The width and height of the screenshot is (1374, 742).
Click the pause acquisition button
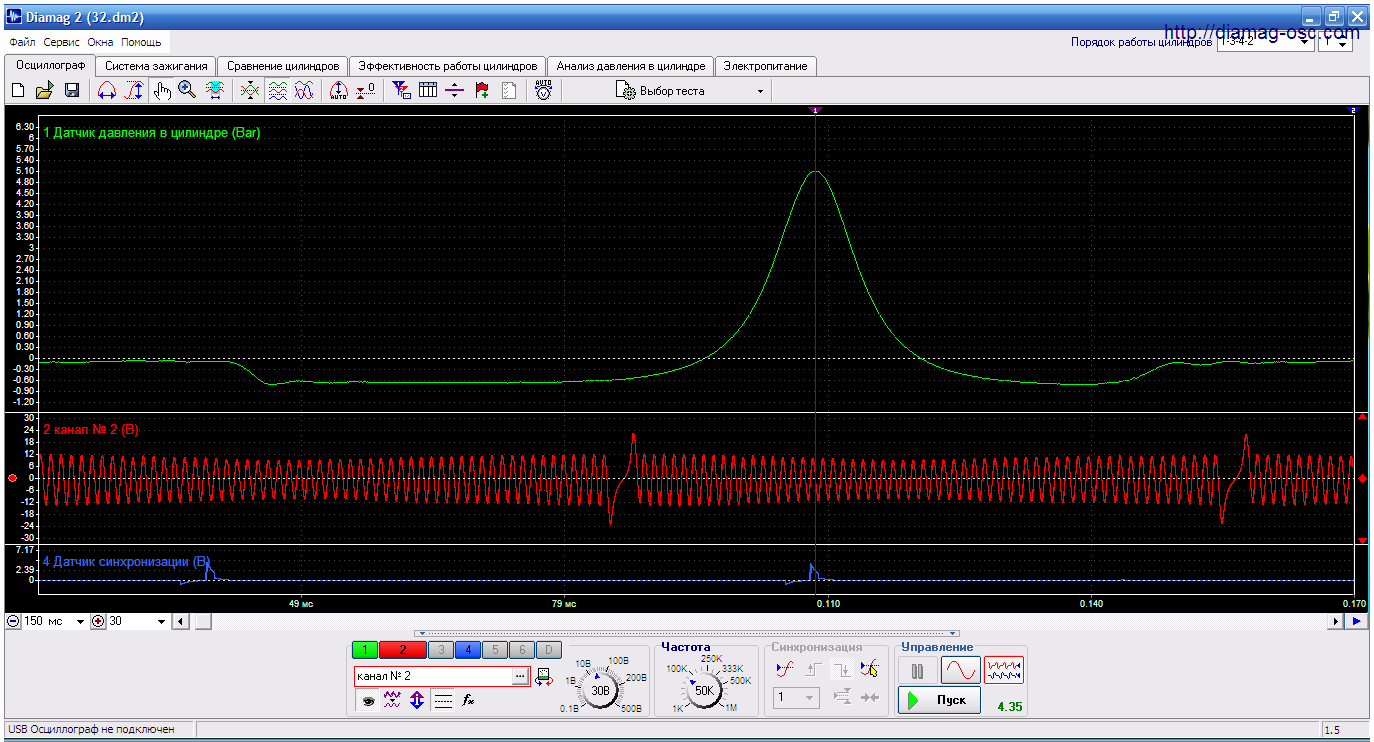tap(917, 670)
